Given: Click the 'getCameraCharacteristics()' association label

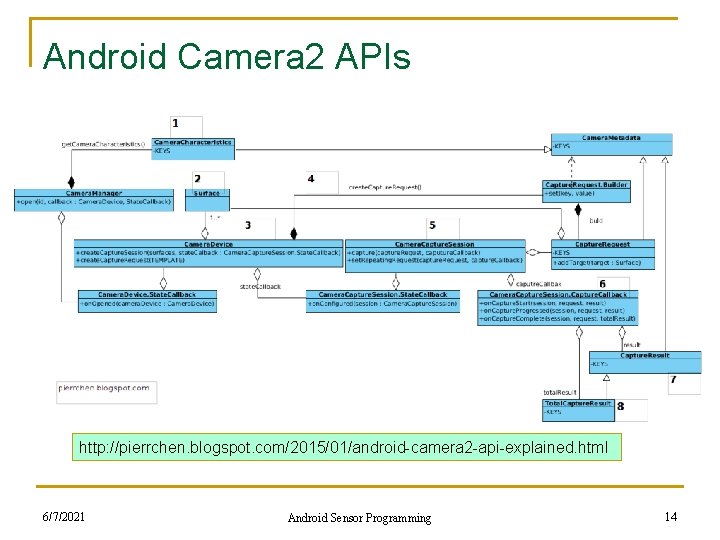Looking at the screenshot, I should click(x=103, y=144).
